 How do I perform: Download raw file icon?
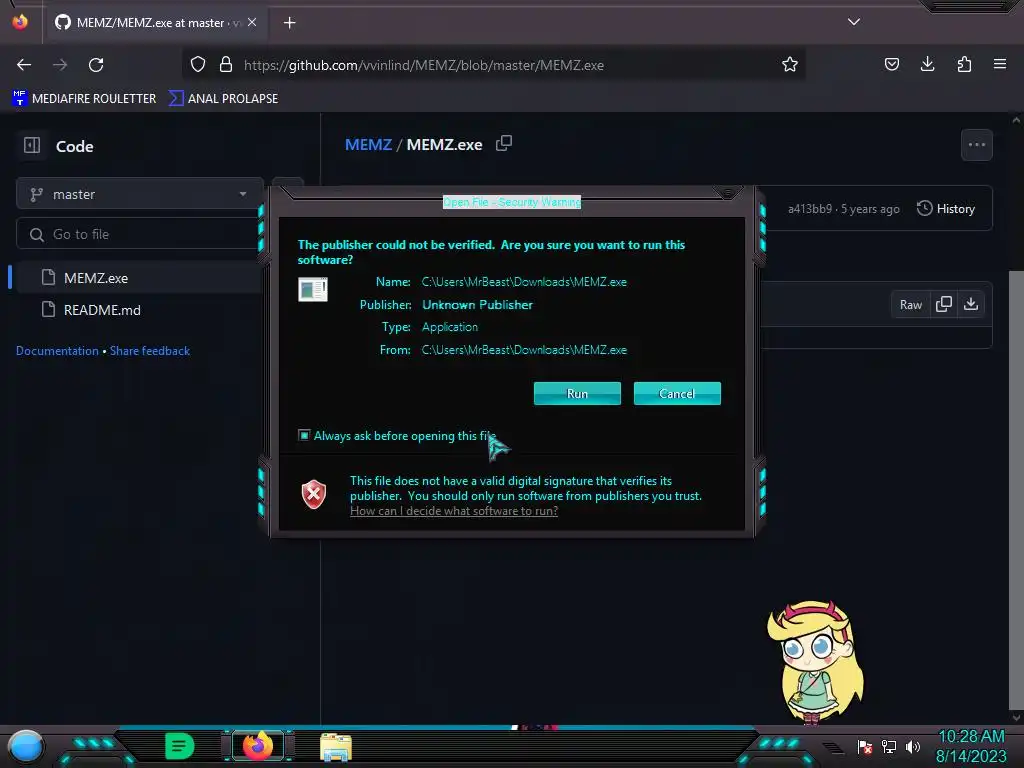click(x=971, y=304)
